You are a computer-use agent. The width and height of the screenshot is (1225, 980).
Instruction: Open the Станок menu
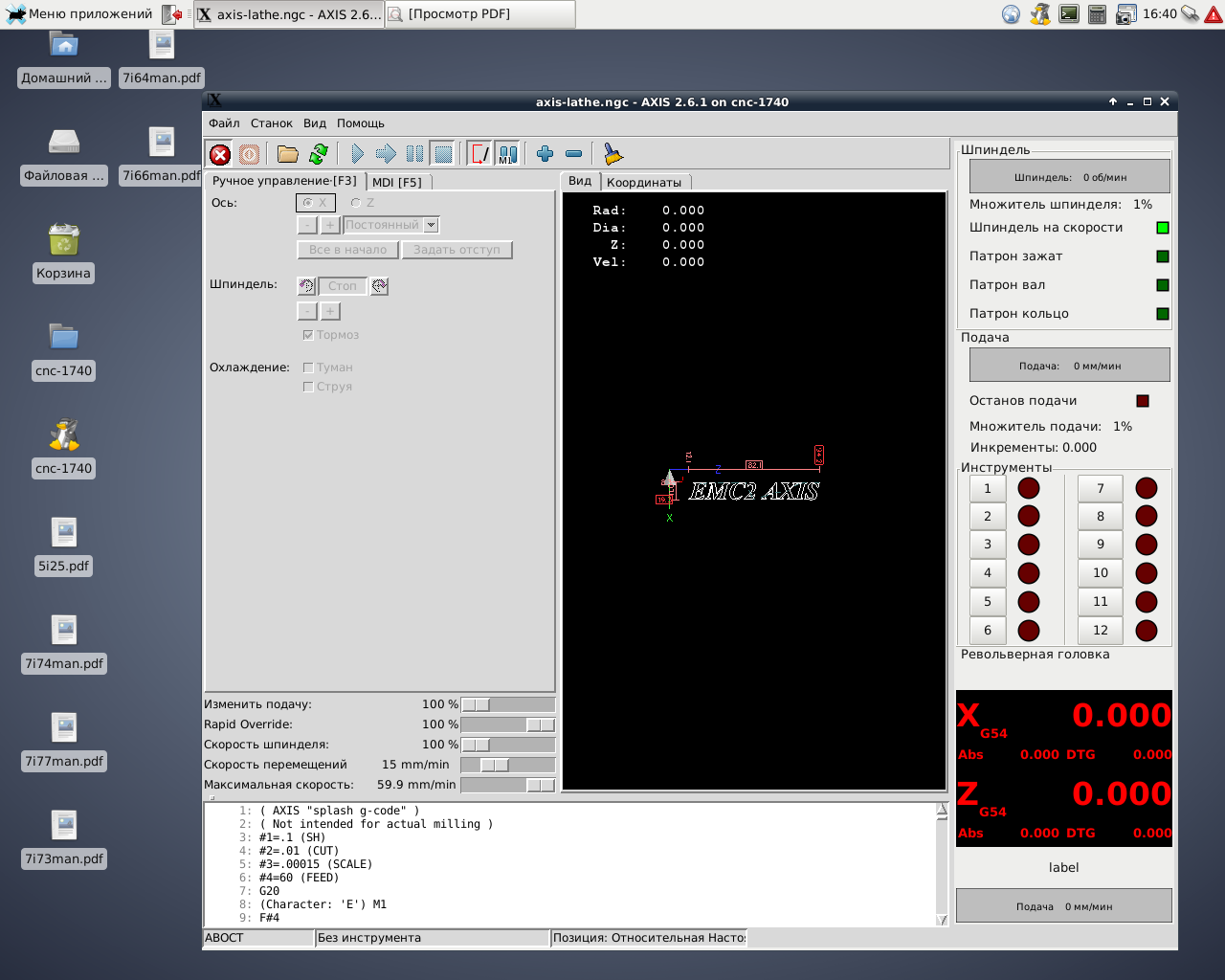pos(271,123)
